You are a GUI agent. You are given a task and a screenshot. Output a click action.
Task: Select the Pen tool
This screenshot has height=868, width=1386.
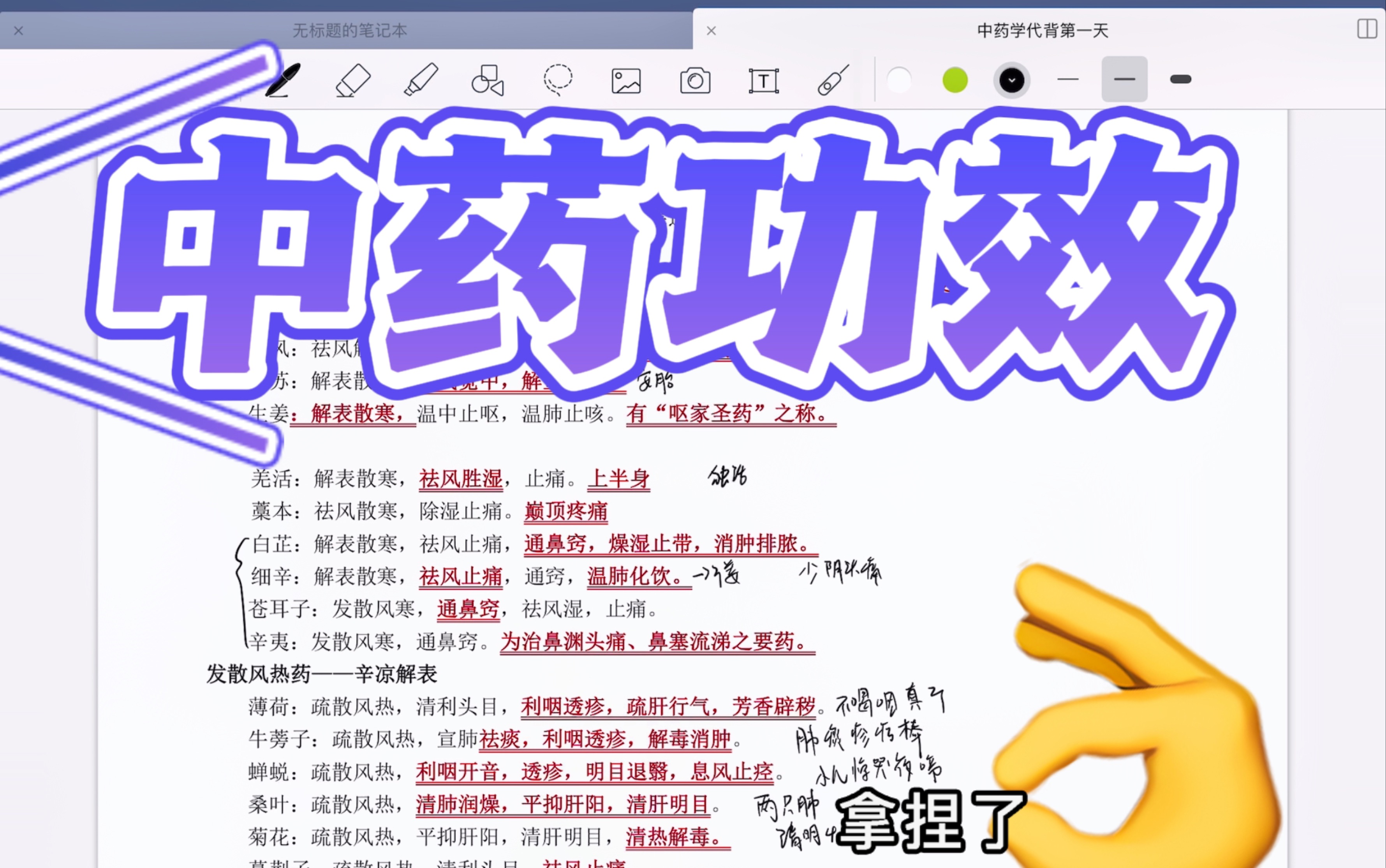[x=282, y=80]
